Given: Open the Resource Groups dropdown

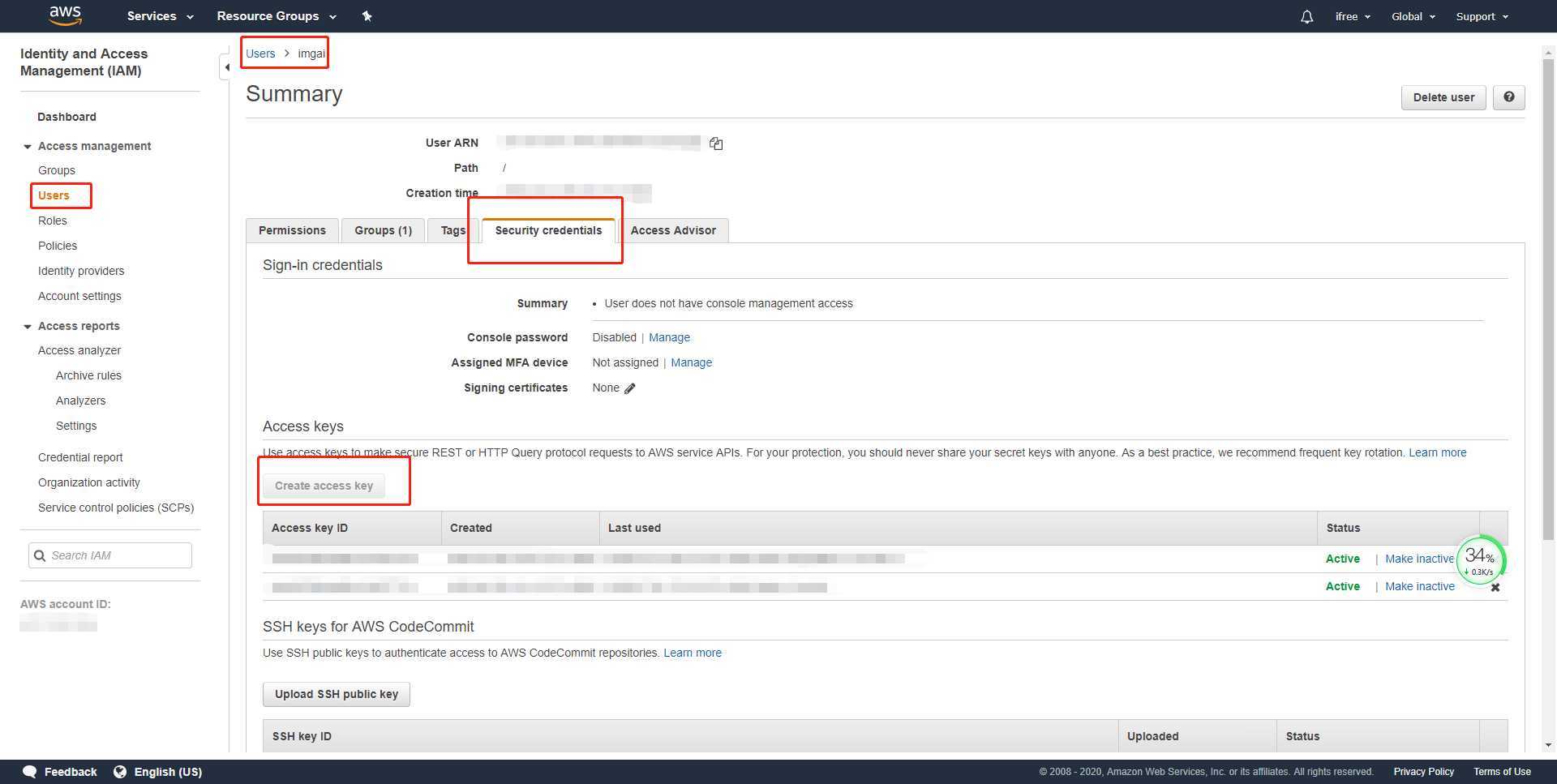Looking at the screenshot, I should [277, 16].
